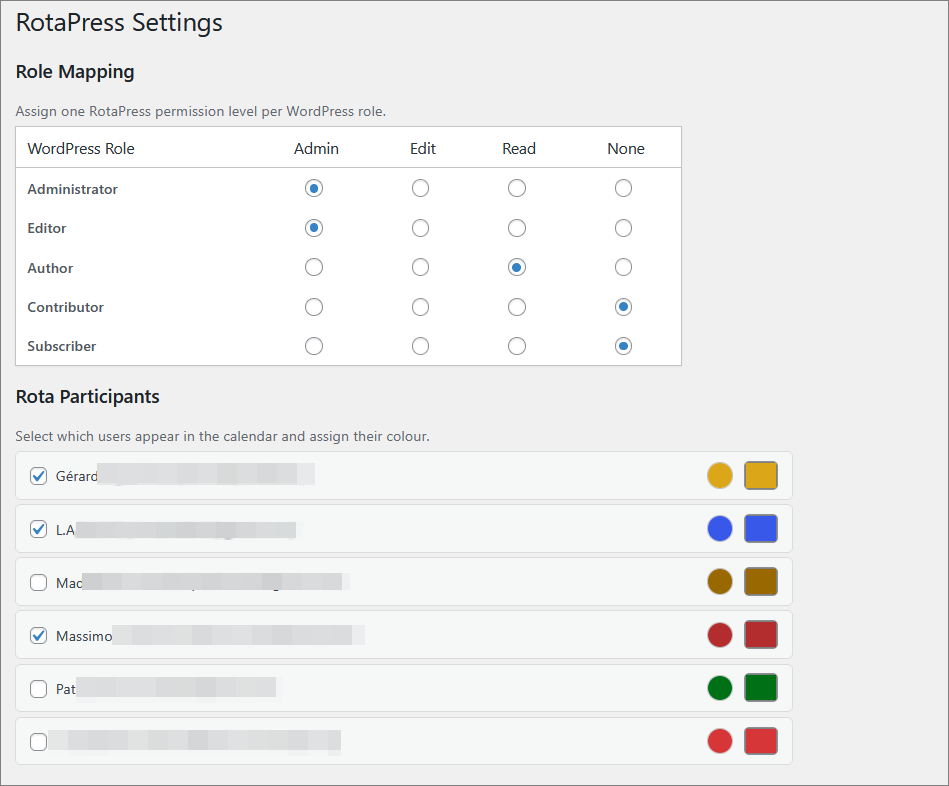This screenshot has width=949, height=786.
Task: Select Admin permission for Author role
Action: (x=314, y=267)
